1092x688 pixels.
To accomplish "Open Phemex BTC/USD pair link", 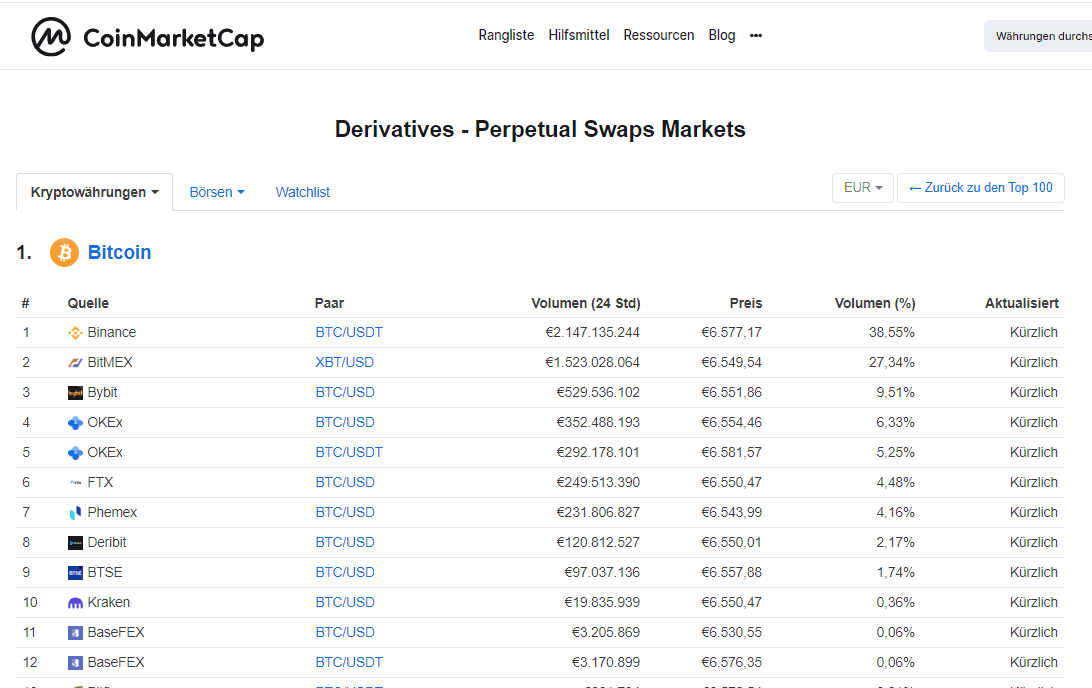I will [x=345, y=513].
